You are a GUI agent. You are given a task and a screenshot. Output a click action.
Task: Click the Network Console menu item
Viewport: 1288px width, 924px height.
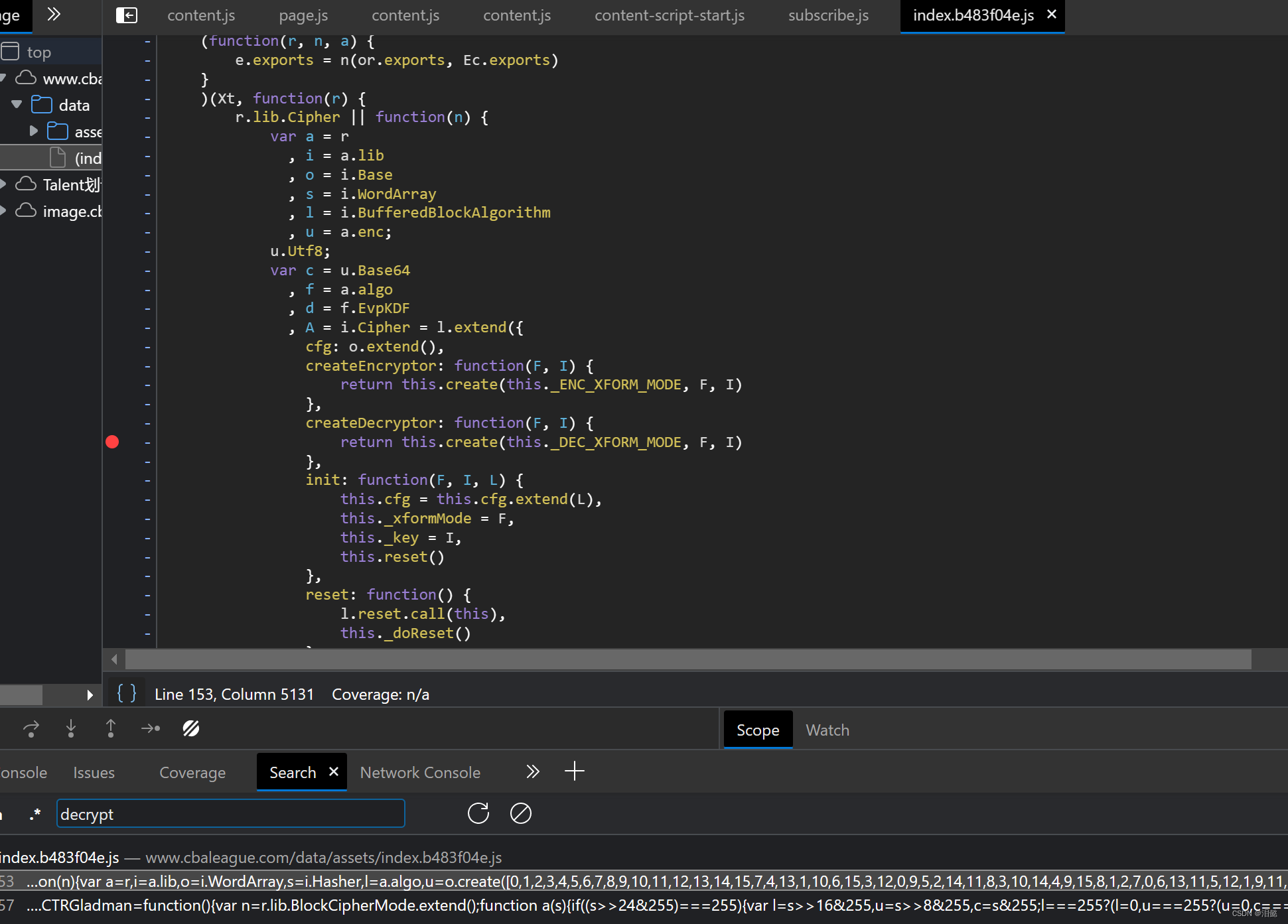[420, 772]
